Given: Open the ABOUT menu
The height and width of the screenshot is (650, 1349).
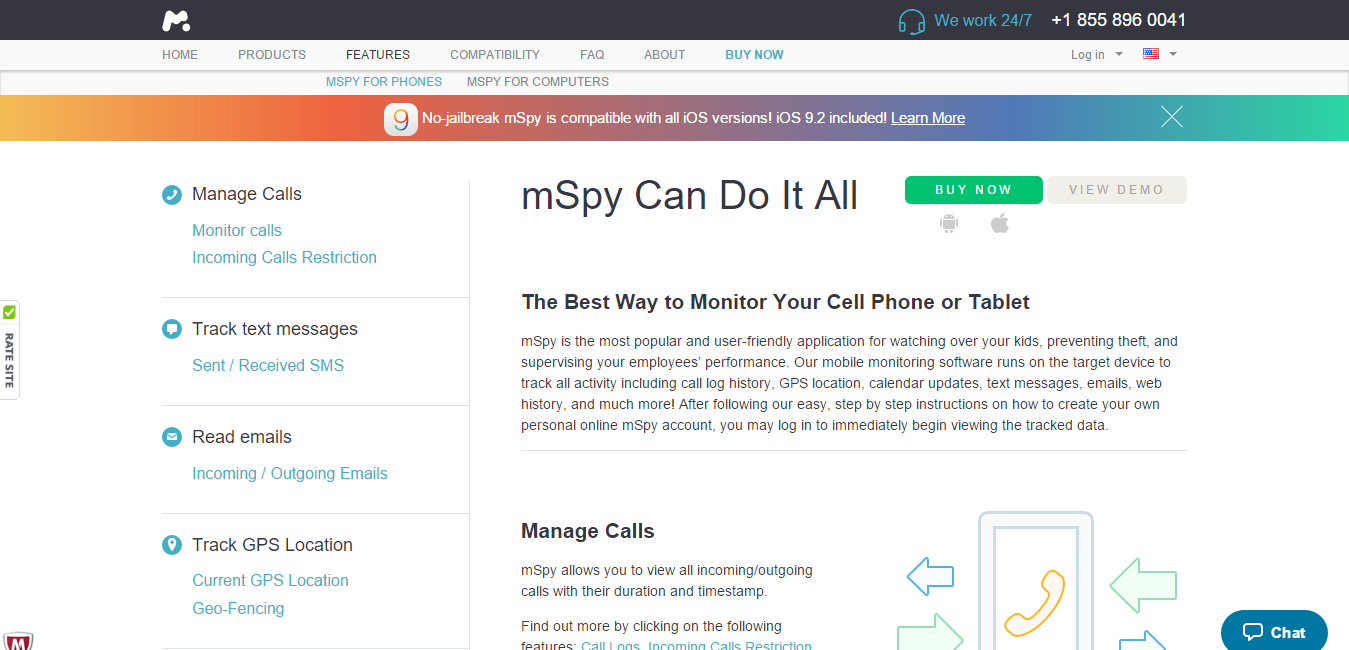Looking at the screenshot, I should pos(665,55).
